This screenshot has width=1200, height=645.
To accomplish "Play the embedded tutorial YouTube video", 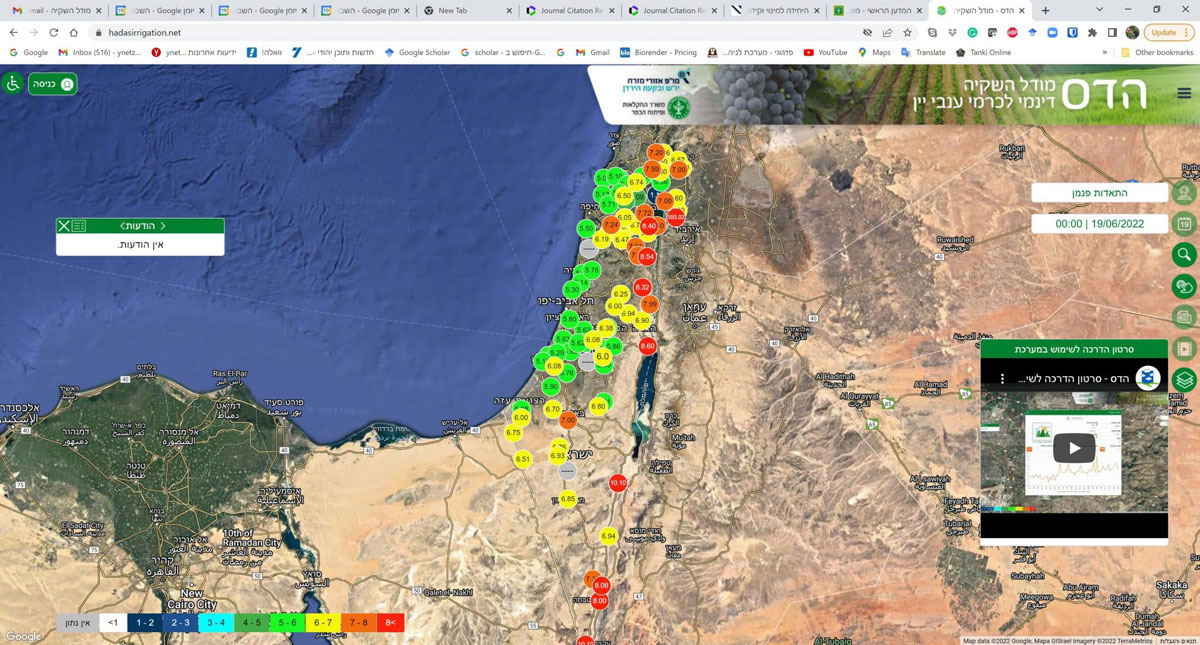I will pos(1073,448).
